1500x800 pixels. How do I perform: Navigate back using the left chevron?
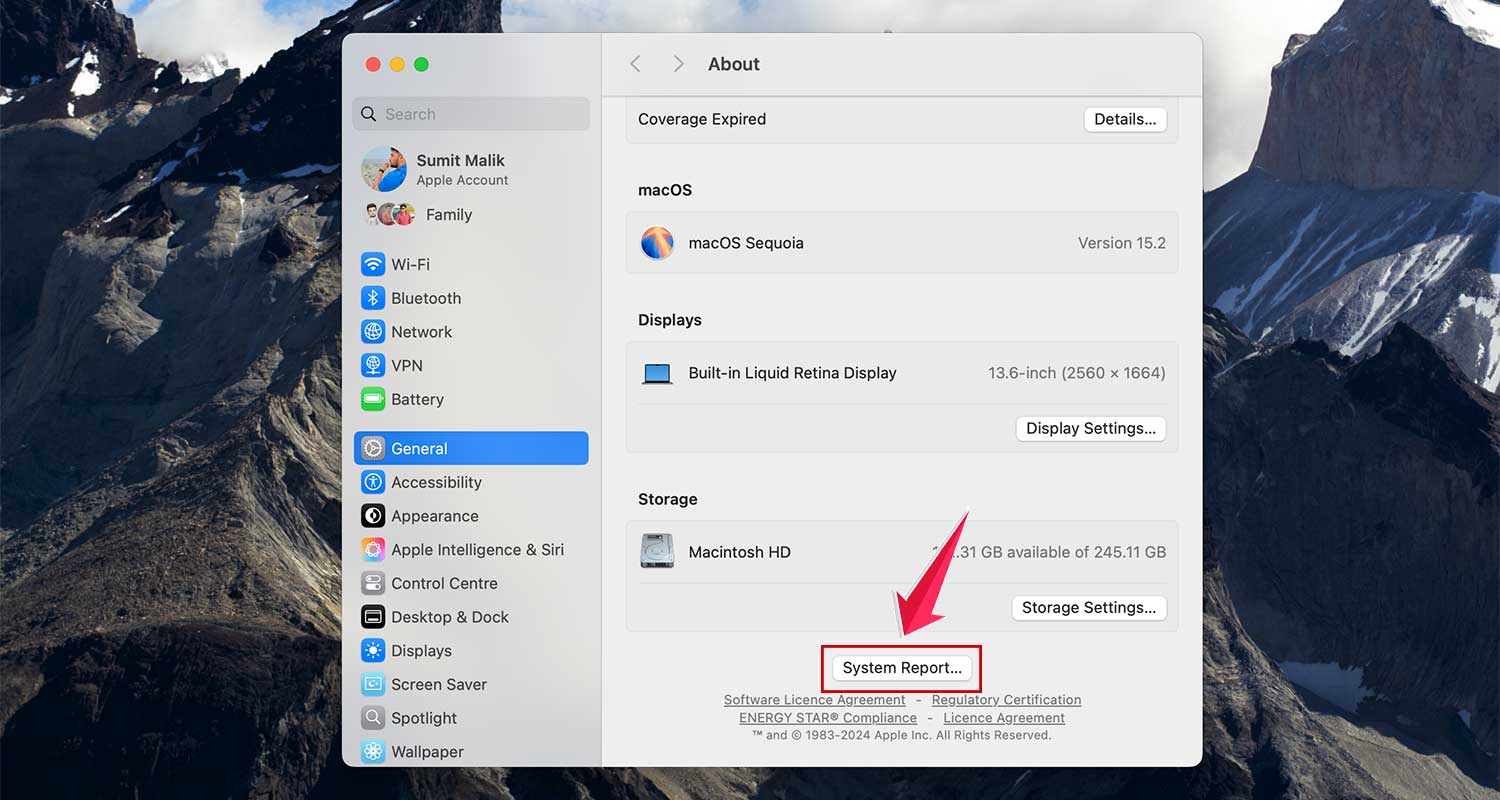636,63
